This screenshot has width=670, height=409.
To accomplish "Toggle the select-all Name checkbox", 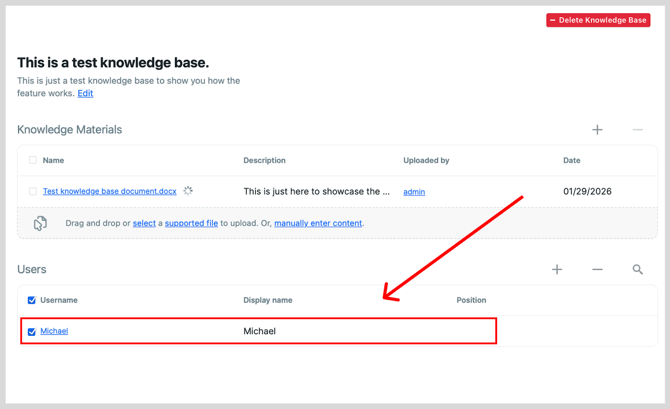I will click(x=32, y=160).
